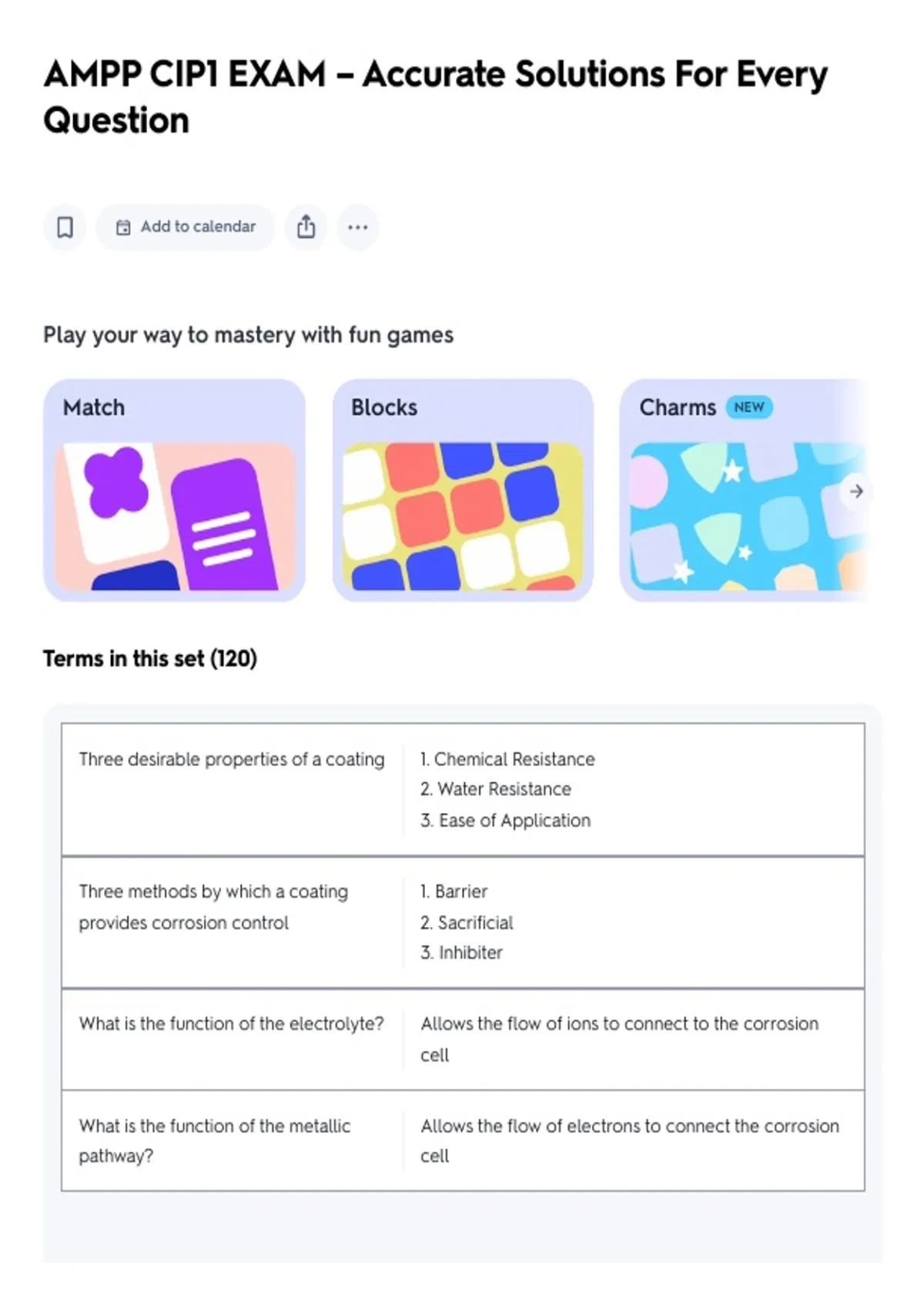The width and height of the screenshot is (924, 1309).
Task: Click the calendar icon in Add to calendar
Action: (123, 227)
